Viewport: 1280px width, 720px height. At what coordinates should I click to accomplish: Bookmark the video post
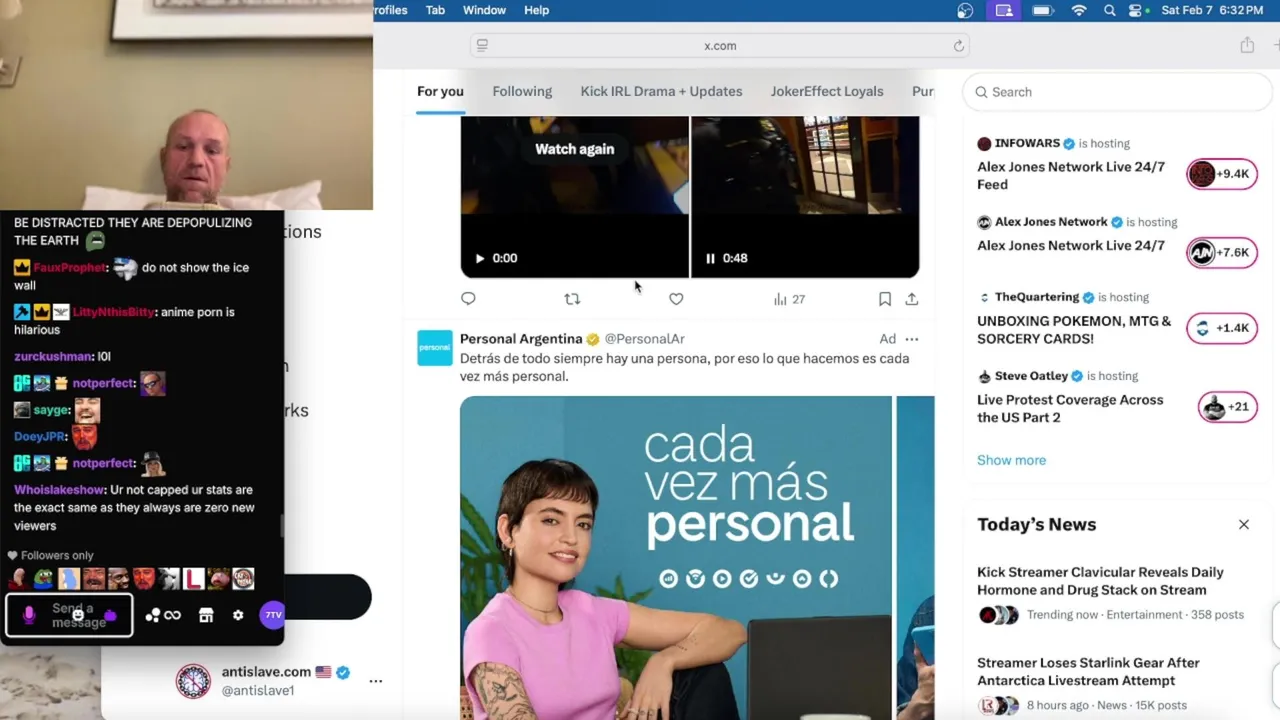885,299
